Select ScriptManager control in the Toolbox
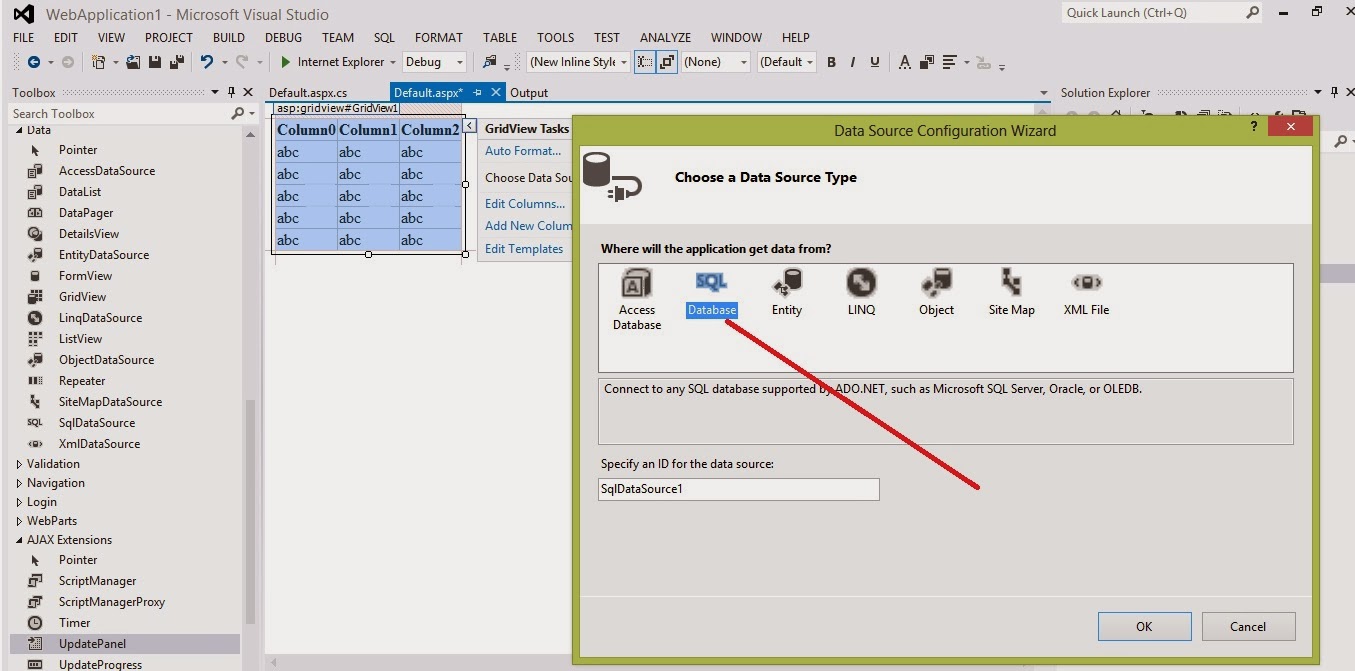 (x=97, y=581)
